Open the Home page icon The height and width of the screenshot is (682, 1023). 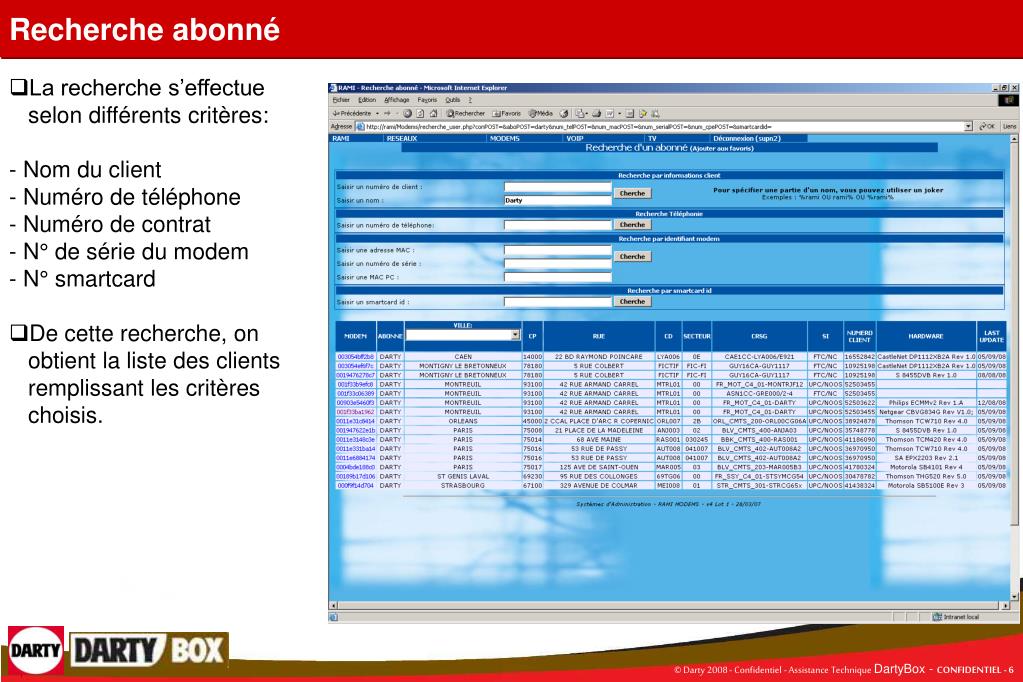point(433,114)
